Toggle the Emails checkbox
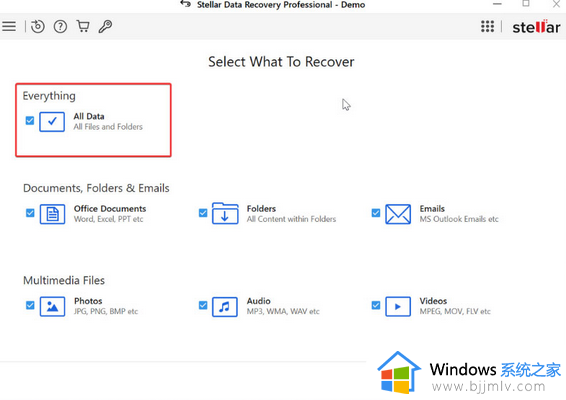This screenshot has width=566, height=400. (x=376, y=213)
